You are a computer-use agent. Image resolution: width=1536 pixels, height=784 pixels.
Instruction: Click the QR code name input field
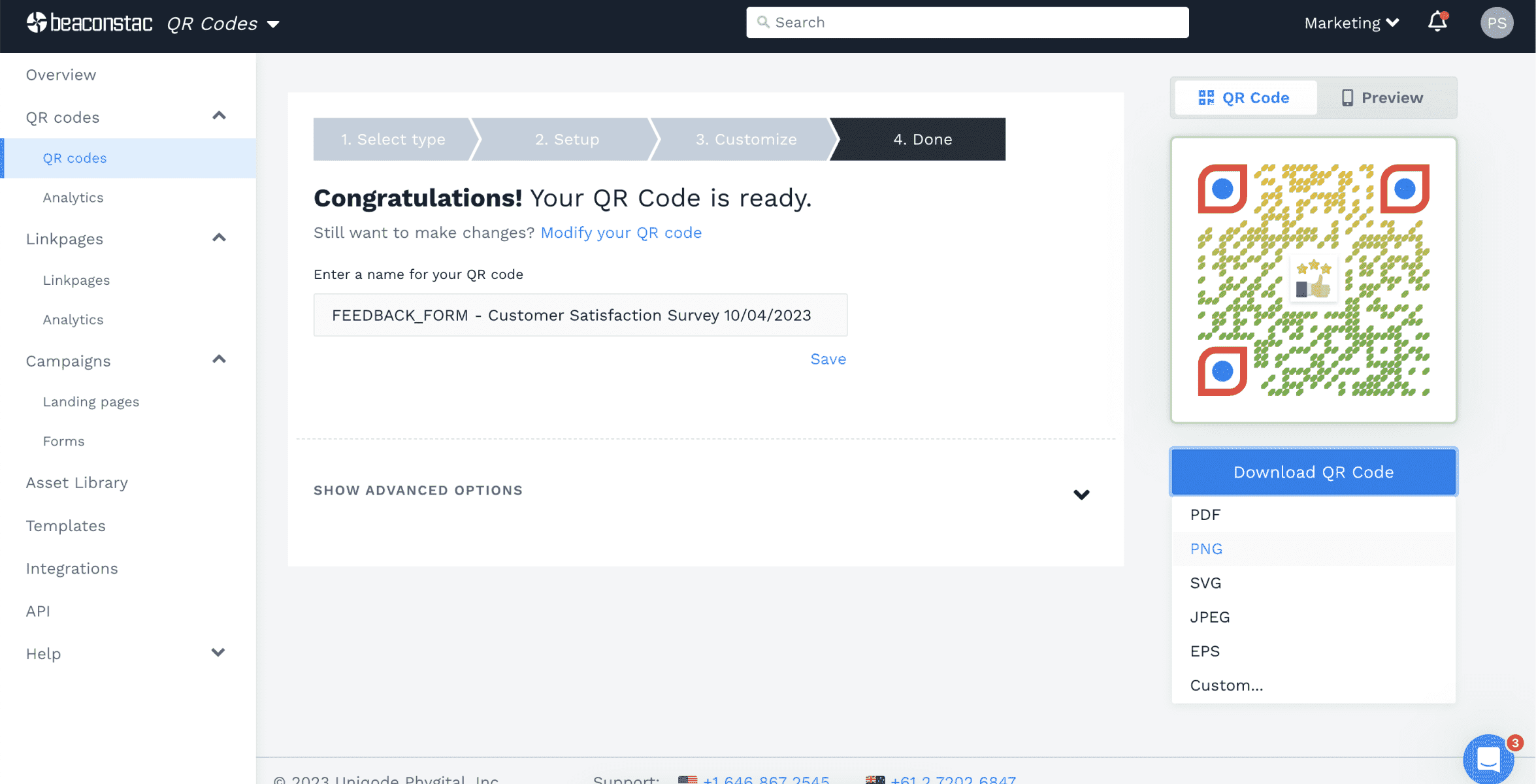click(x=580, y=315)
